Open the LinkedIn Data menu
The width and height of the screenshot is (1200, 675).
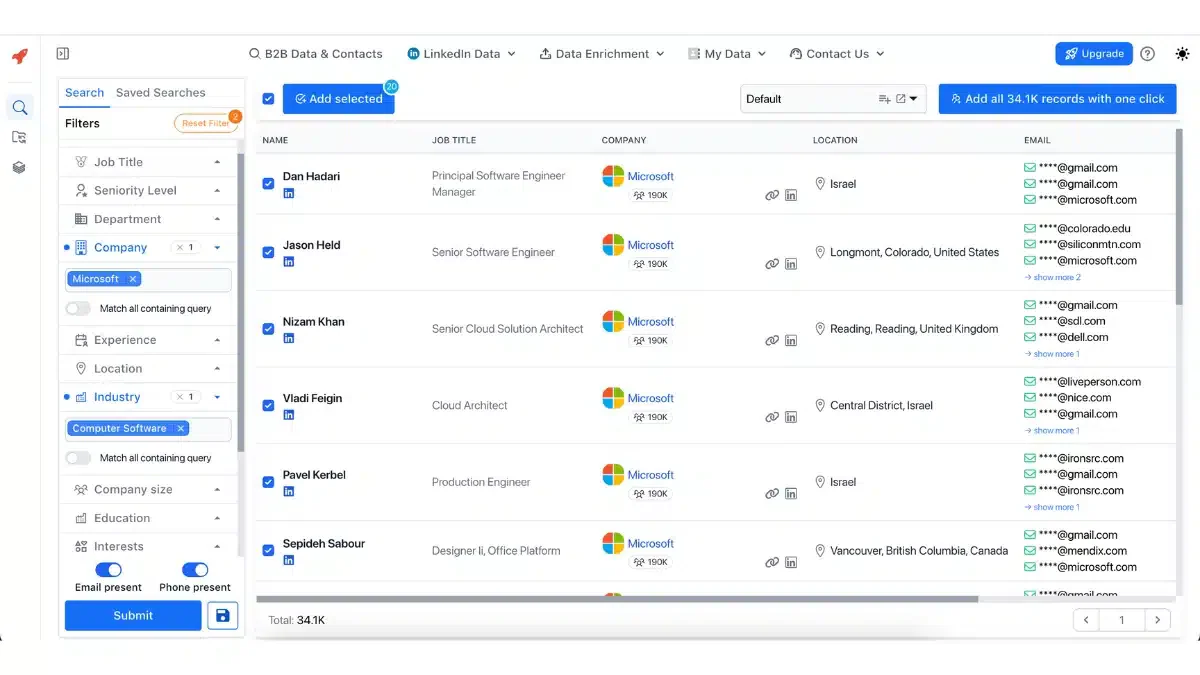(x=462, y=54)
